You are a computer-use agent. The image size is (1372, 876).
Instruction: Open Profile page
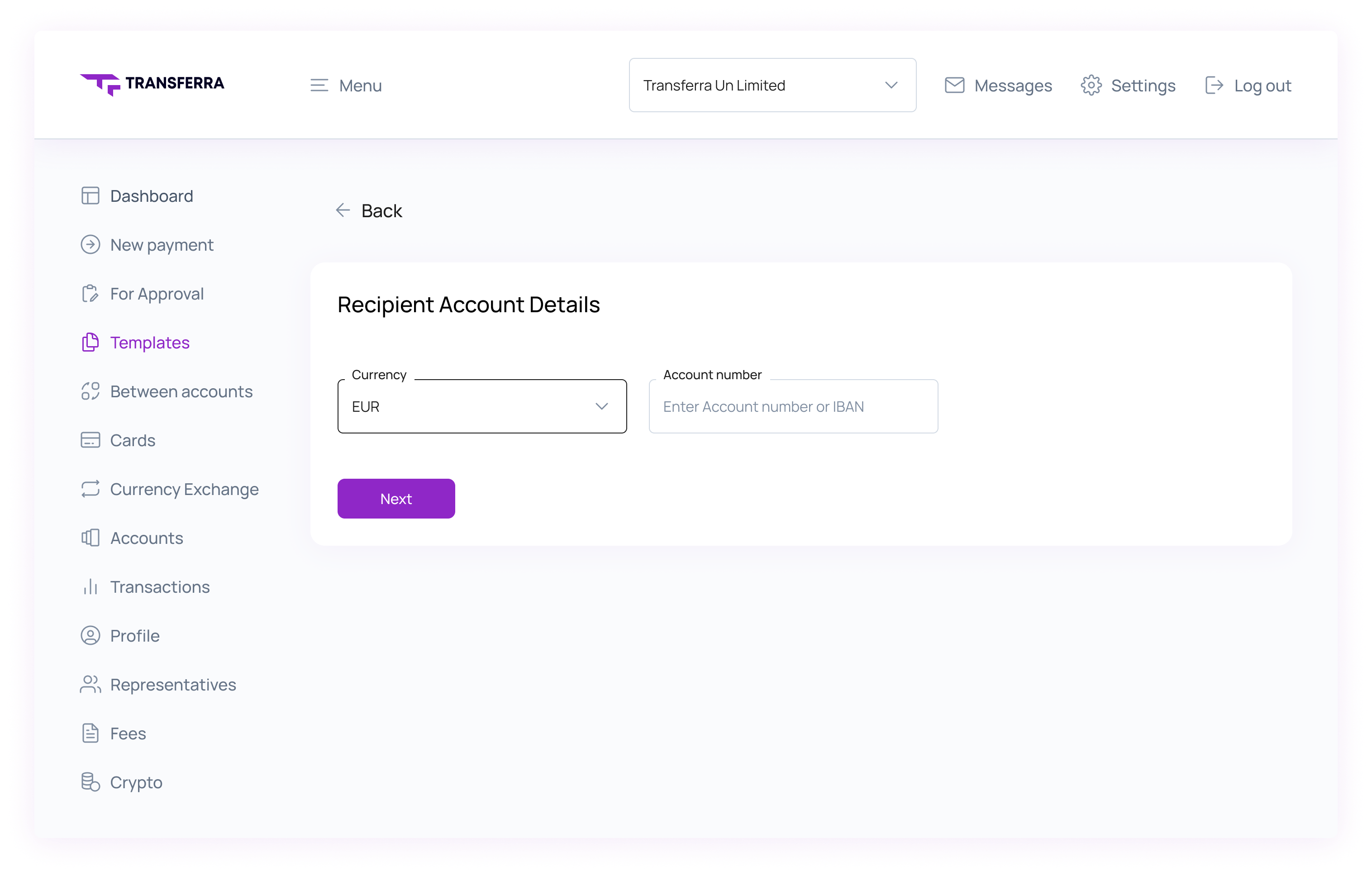click(x=120, y=636)
